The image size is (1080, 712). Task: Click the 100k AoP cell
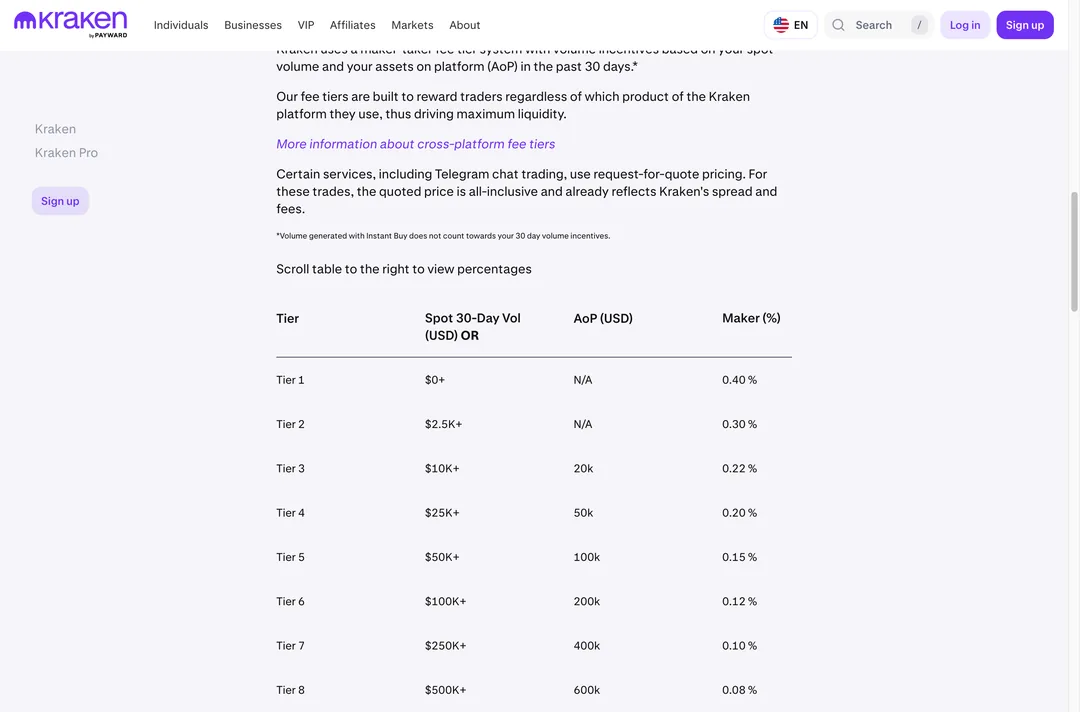pos(587,557)
